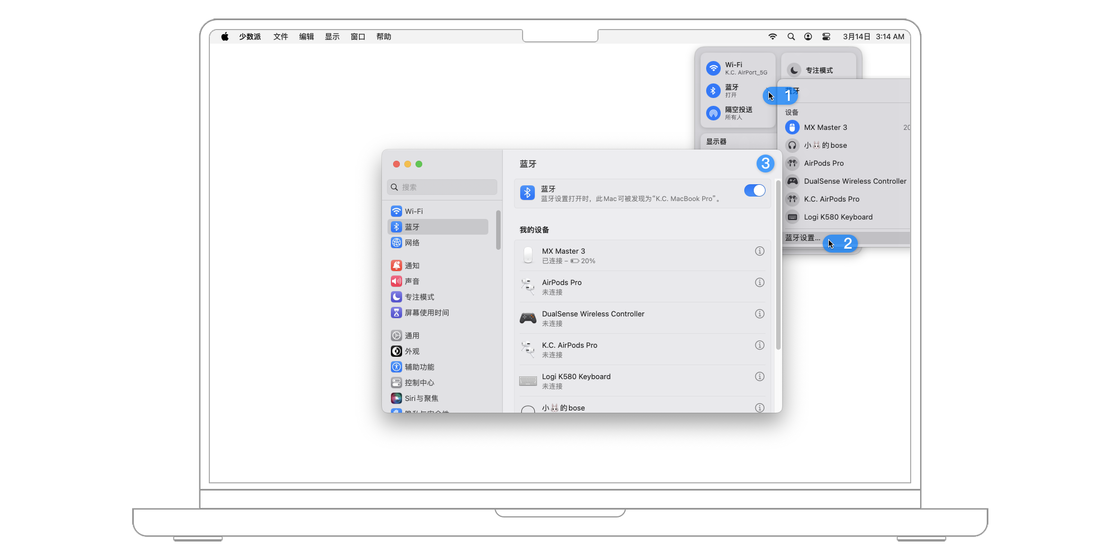This screenshot has height=560, width=1120.
Task: Toggle Wi-Fi in Control Center
Action: tap(713, 68)
